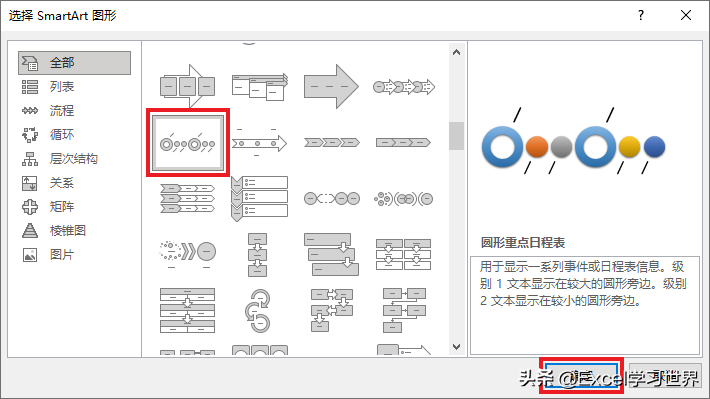Click the 棱锥图 pyramid icon
The height and width of the screenshot is (399, 710).
pyautogui.click(x=30, y=231)
